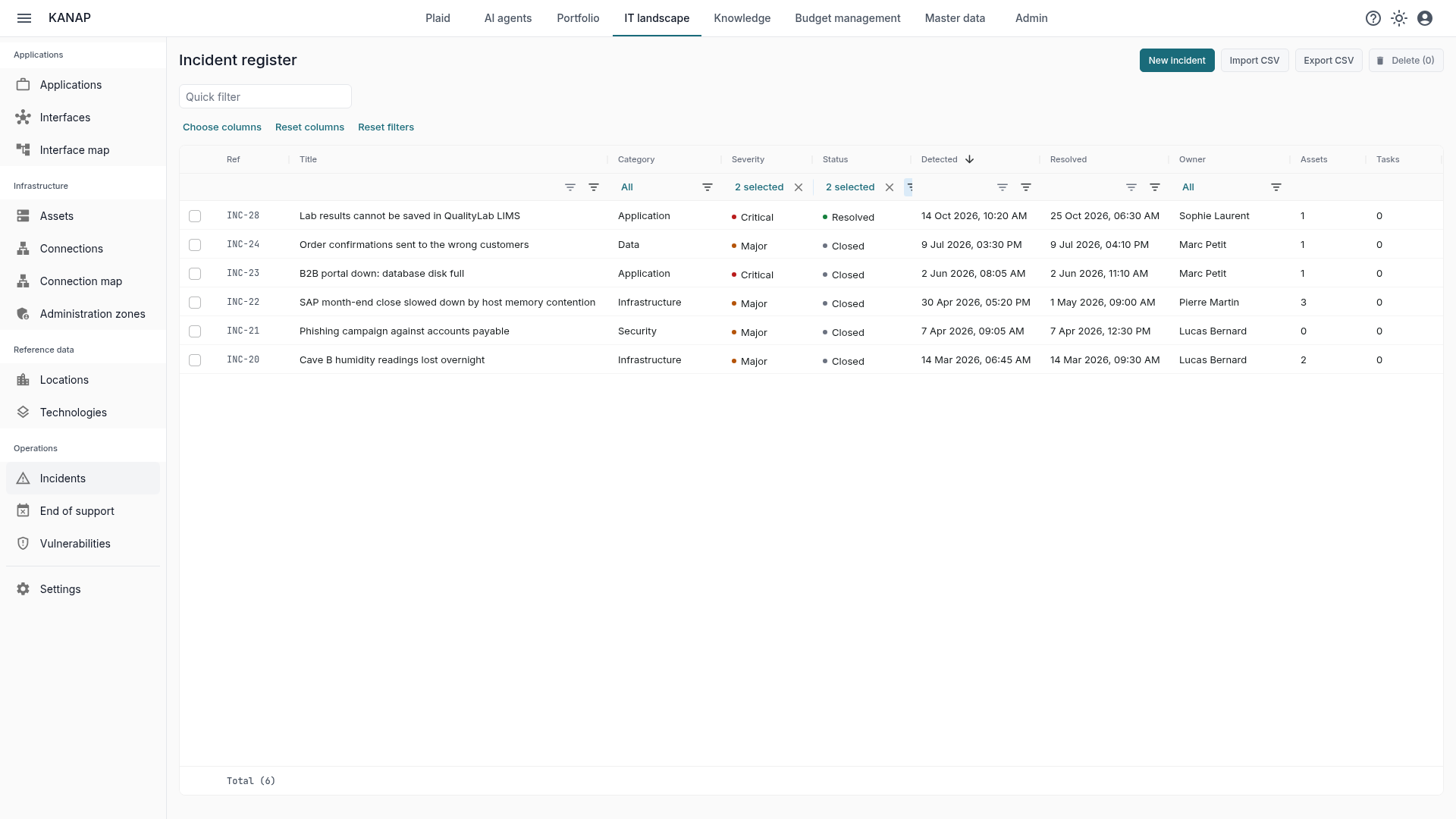Open the user account menu

coord(1425,18)
